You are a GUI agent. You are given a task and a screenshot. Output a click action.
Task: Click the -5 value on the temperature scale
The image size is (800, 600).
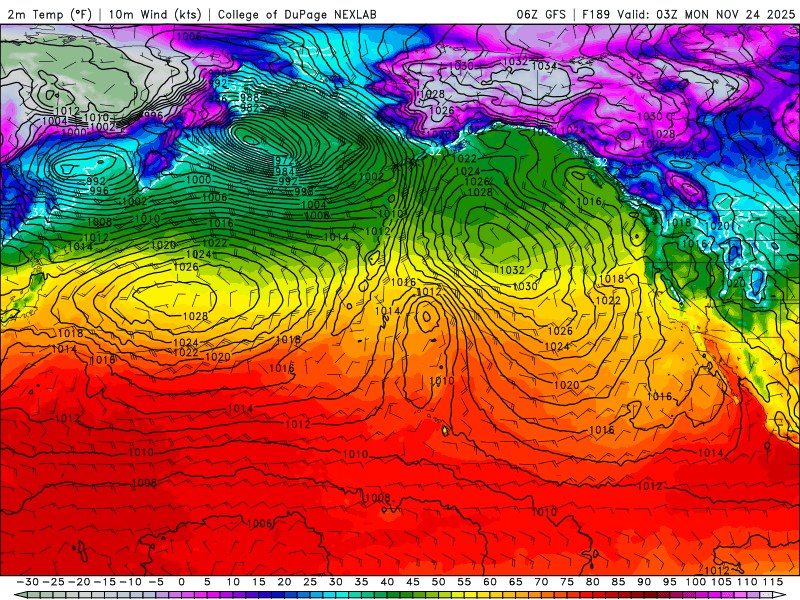pyautogui.click(x=156, y=582)
